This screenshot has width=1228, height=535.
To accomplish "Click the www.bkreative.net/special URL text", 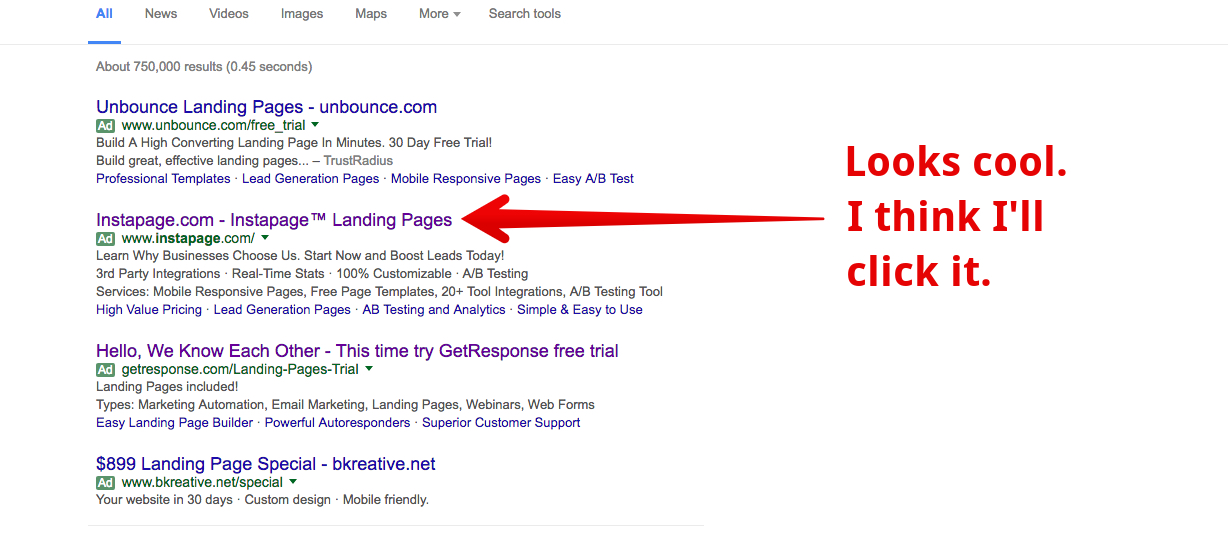I will point(202,483).
